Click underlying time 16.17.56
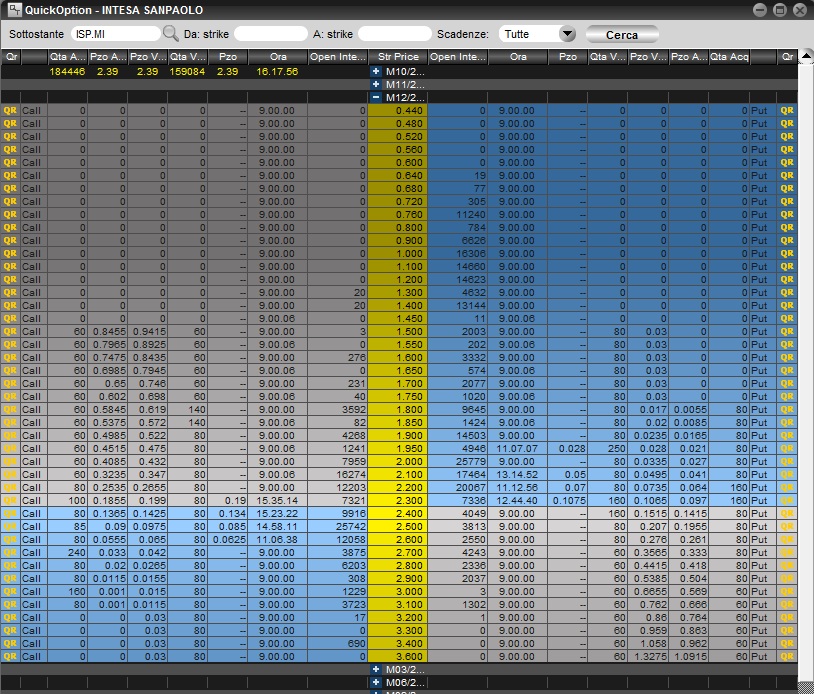Image resolution: width=814 pixels, height=694 pixels. (277, 72)
